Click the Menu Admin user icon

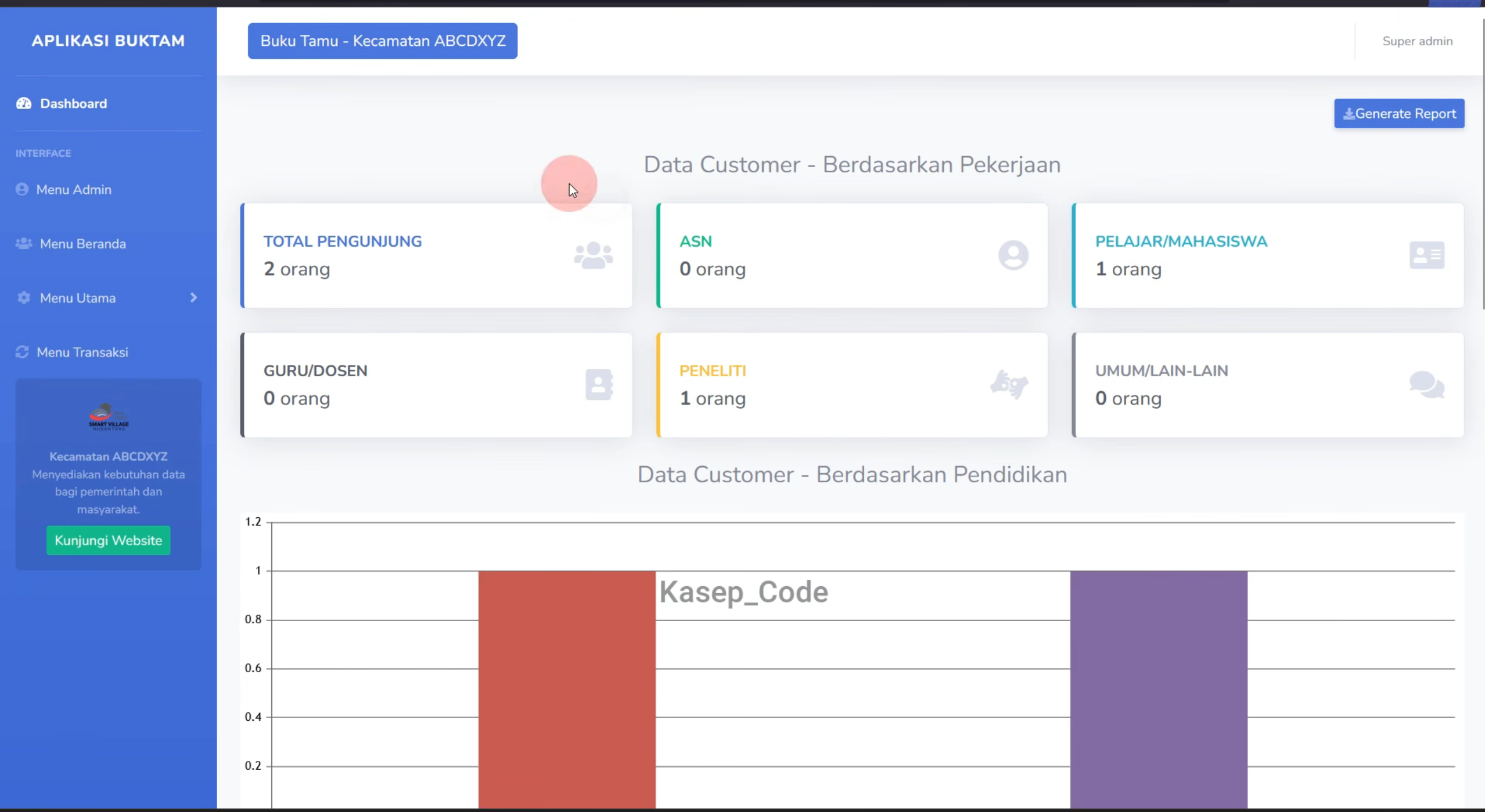(22, 189)
